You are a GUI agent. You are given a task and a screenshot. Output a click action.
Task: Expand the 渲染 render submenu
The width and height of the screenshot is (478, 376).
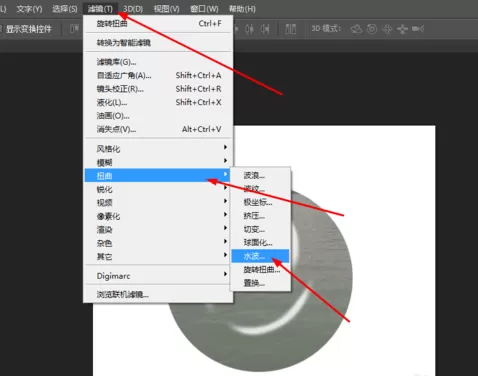158,229
